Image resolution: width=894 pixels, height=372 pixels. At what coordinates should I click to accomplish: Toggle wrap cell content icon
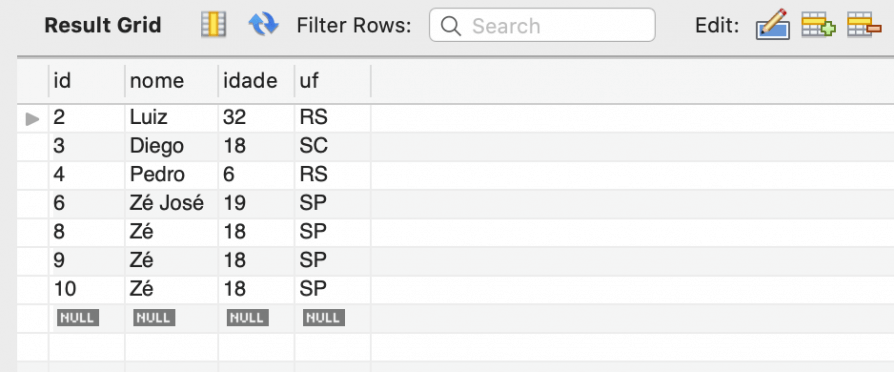pos(214,25)
